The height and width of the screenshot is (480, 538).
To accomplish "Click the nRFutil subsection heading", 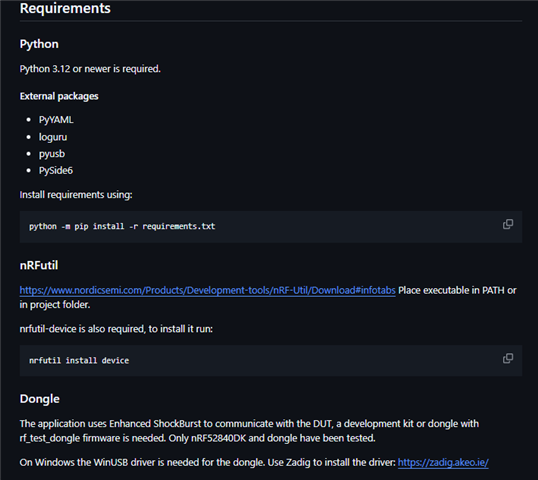I will (39, 265).
